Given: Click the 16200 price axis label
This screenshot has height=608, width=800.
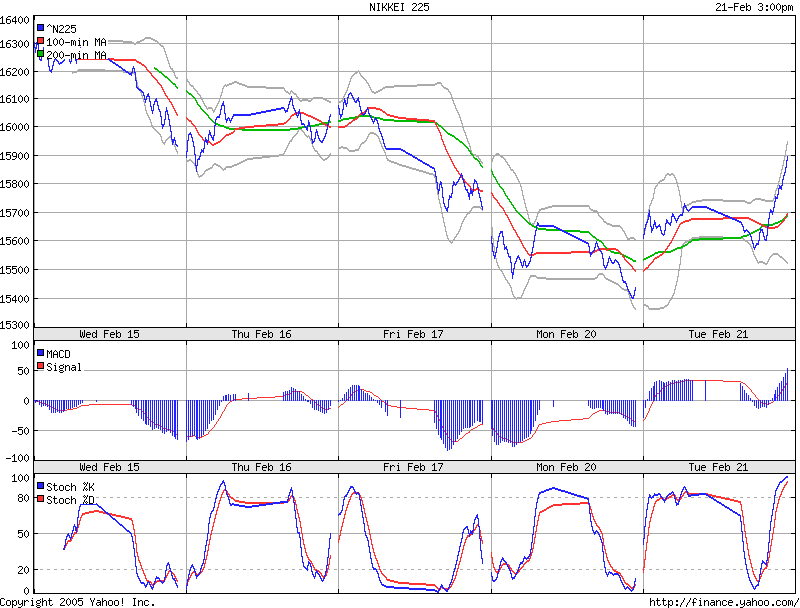Looking at the screenshot, I should 15,72.
